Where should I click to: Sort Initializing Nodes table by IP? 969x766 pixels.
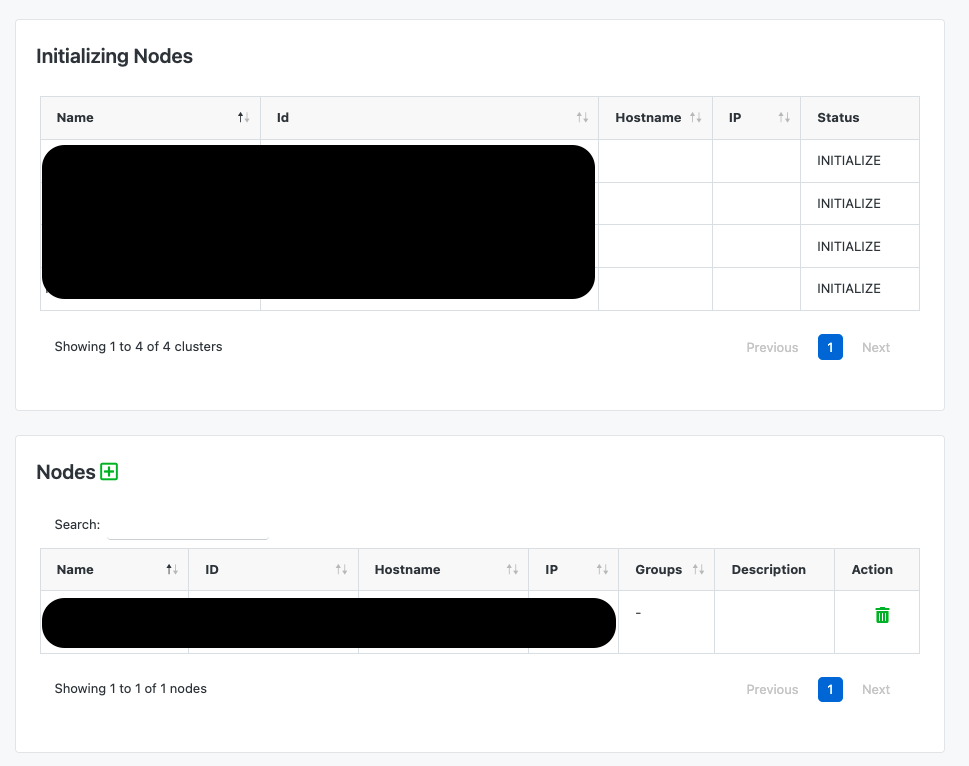coord(756,118)
